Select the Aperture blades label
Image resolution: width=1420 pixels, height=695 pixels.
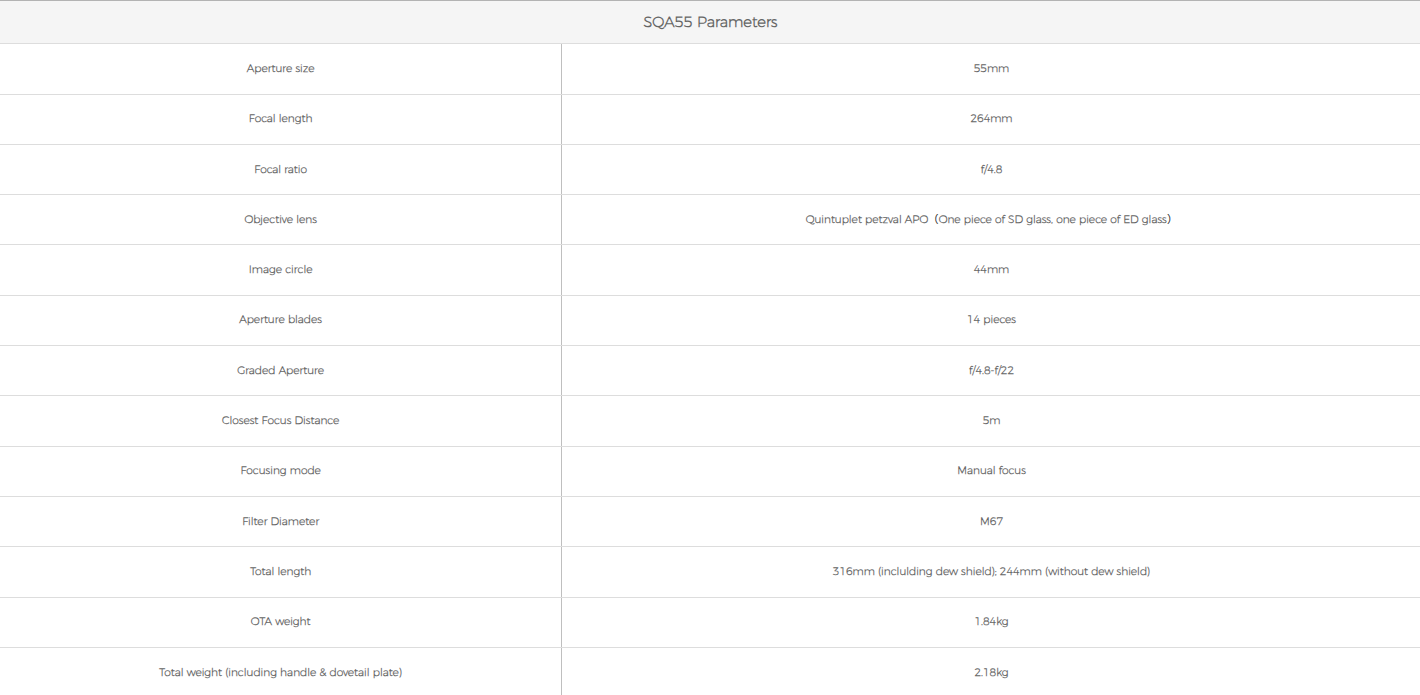[280, 319]
